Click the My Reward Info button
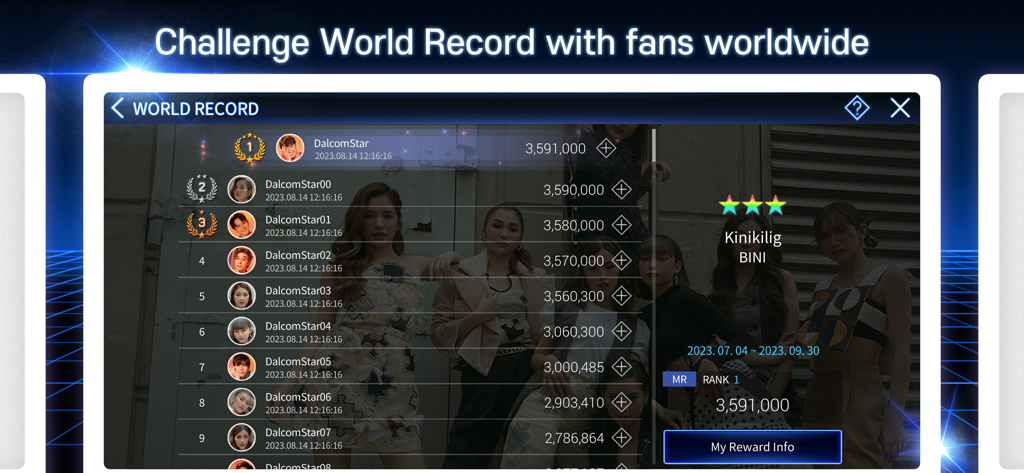 point(752,447)
